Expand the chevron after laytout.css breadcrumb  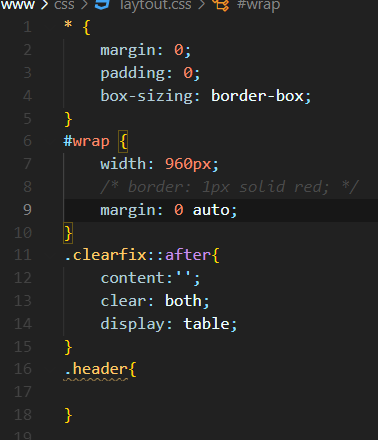201,5
